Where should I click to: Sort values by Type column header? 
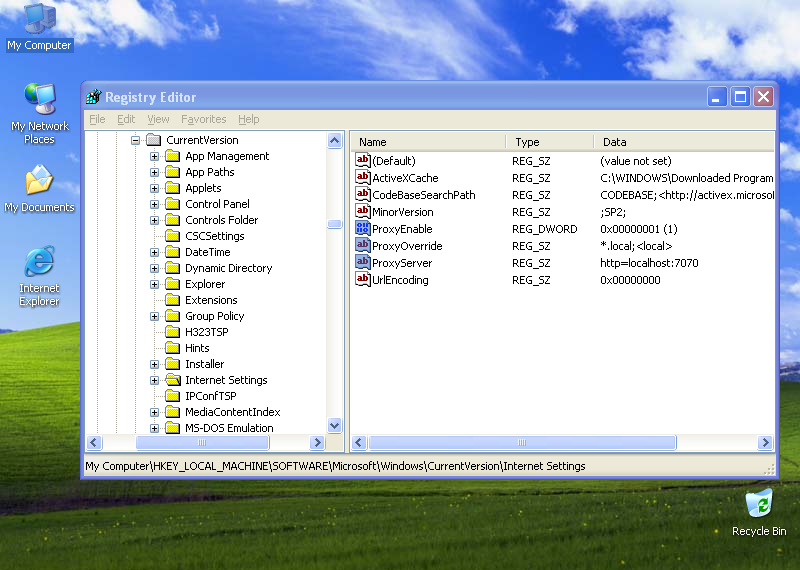pos(550,142)
